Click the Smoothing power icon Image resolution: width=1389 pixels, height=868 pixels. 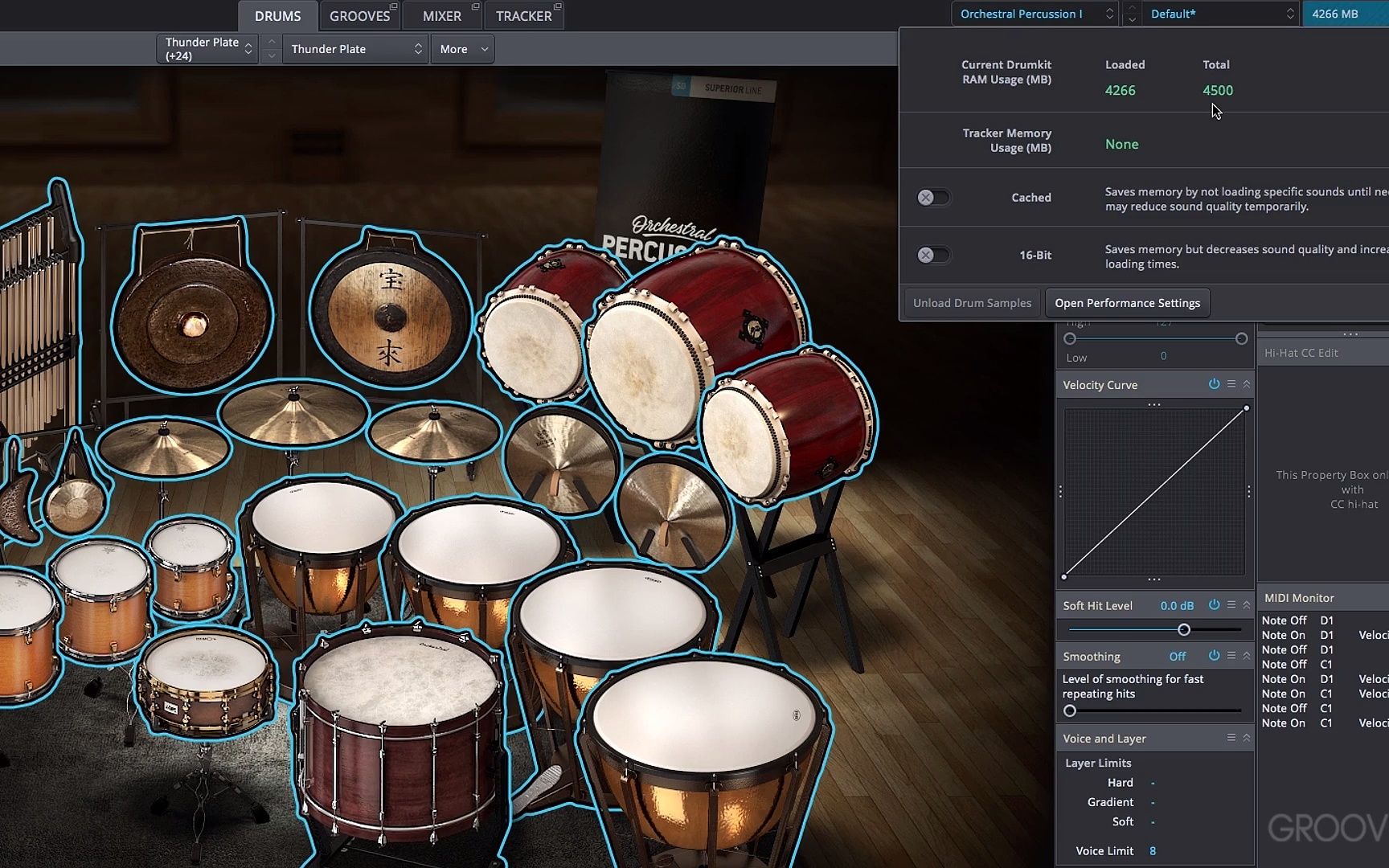pos(1214,656)
